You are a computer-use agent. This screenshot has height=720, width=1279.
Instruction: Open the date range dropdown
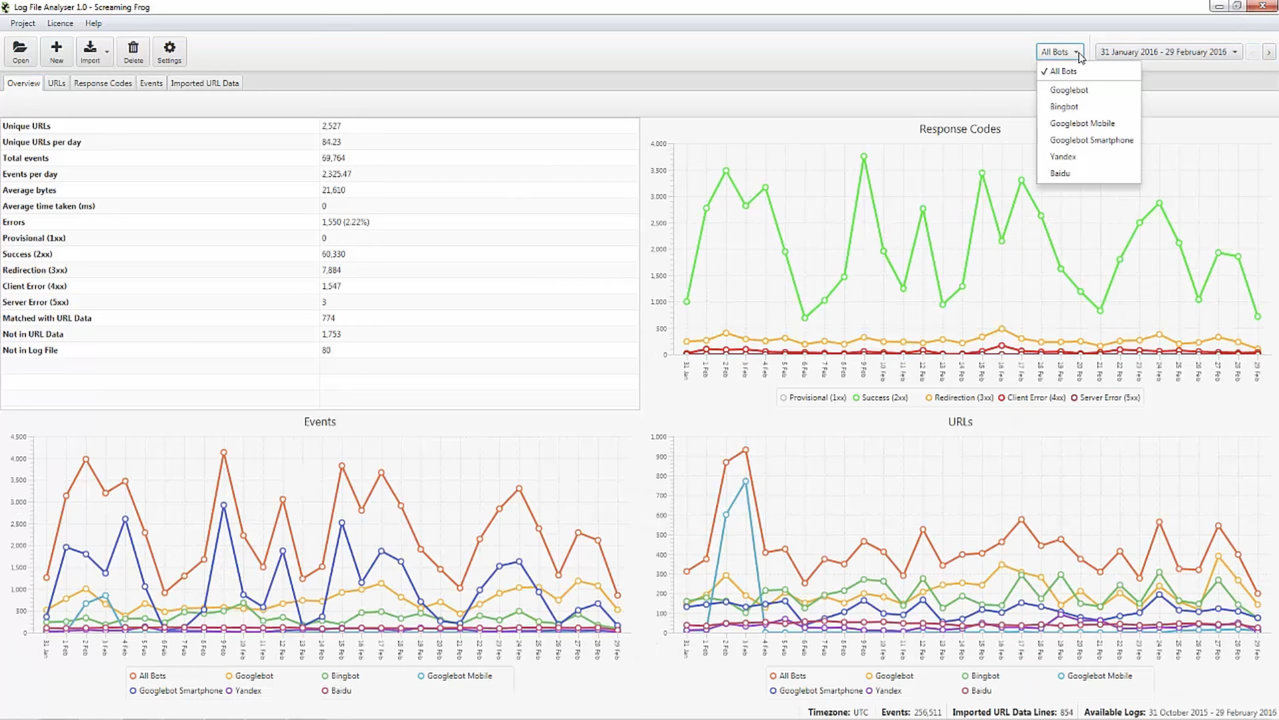pos(1168,52)
